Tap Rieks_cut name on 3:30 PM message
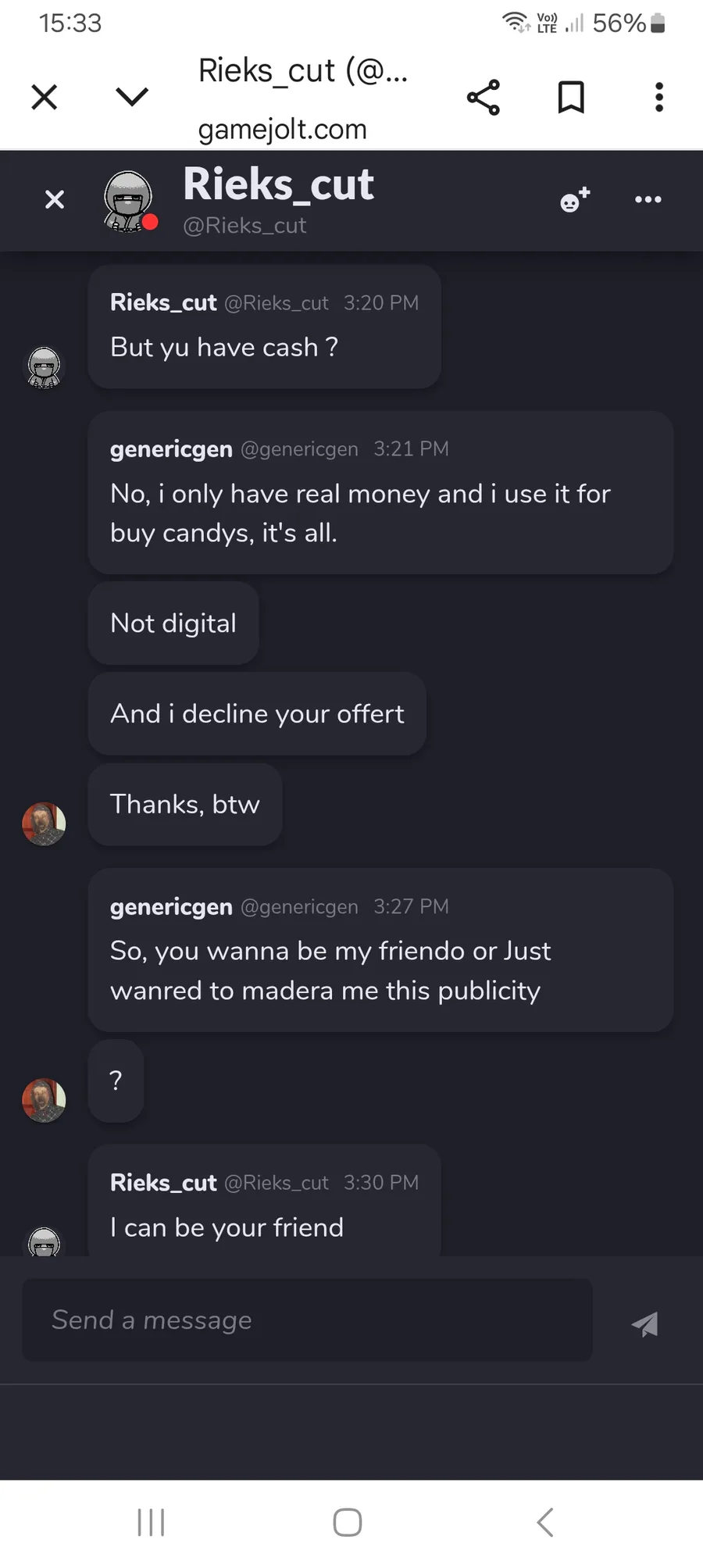Viewport: 703px width, 1568px height. click(x=163, y=1183)
